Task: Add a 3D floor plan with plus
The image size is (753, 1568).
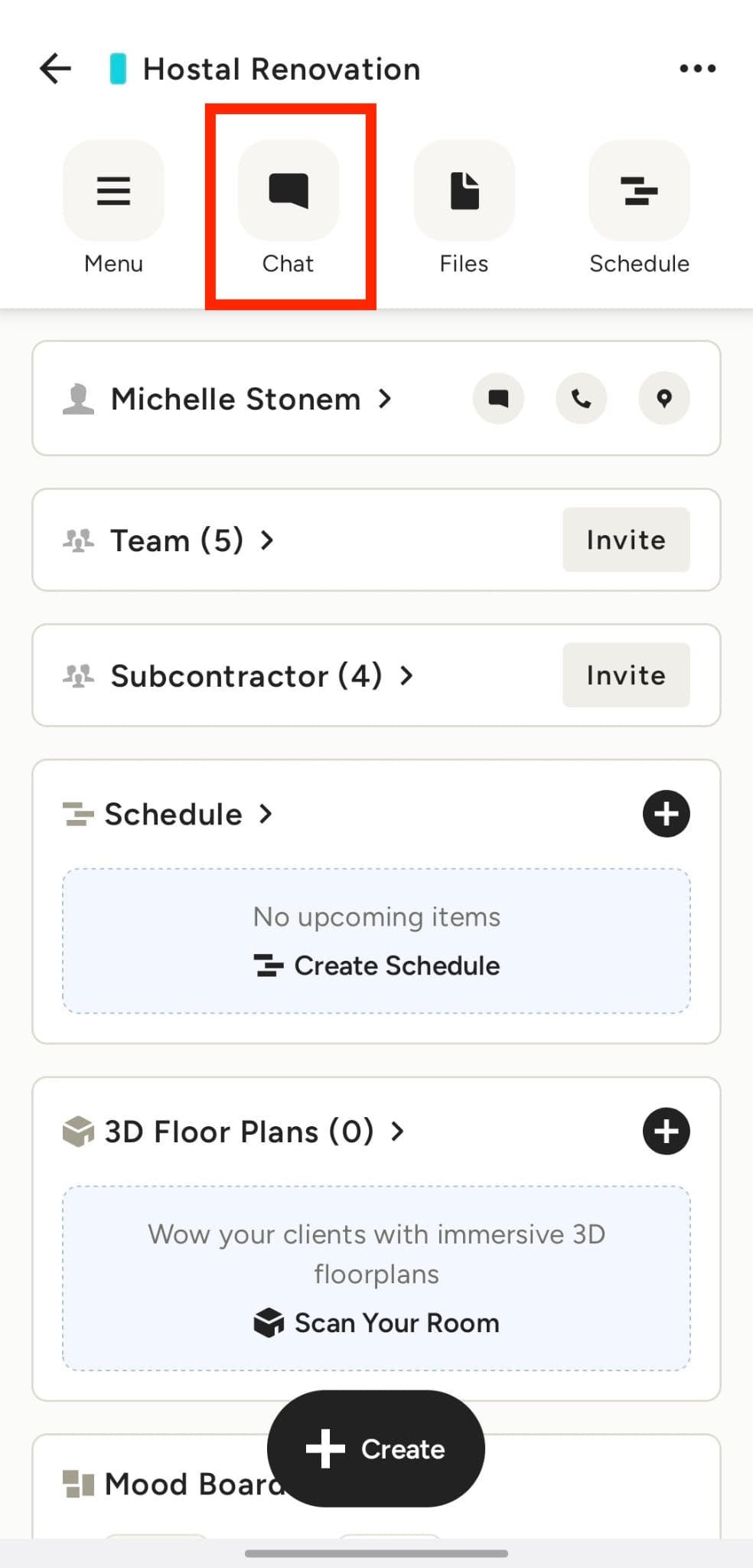Action: 666,1132
